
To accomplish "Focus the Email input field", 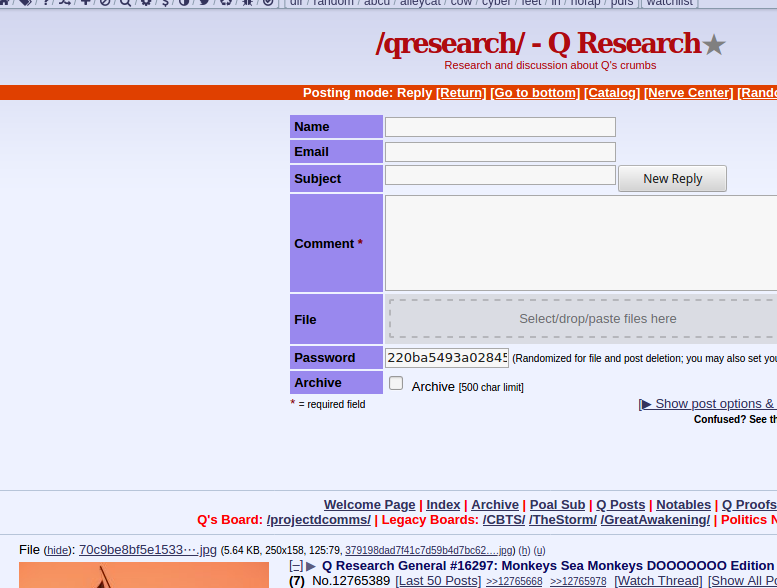I will pyautogui.click(x=500, y=152).
